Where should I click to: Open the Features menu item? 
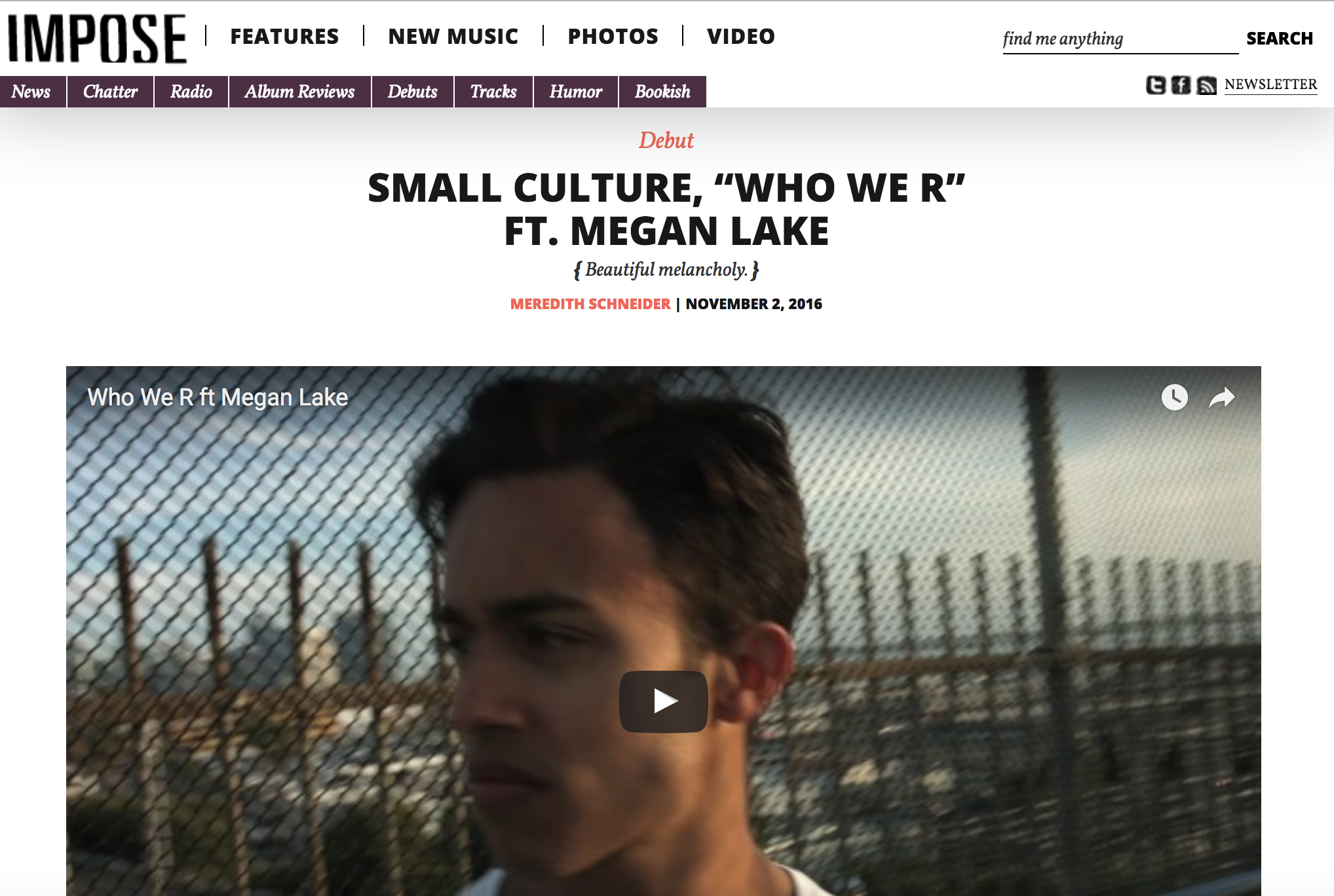click(284, 36)
